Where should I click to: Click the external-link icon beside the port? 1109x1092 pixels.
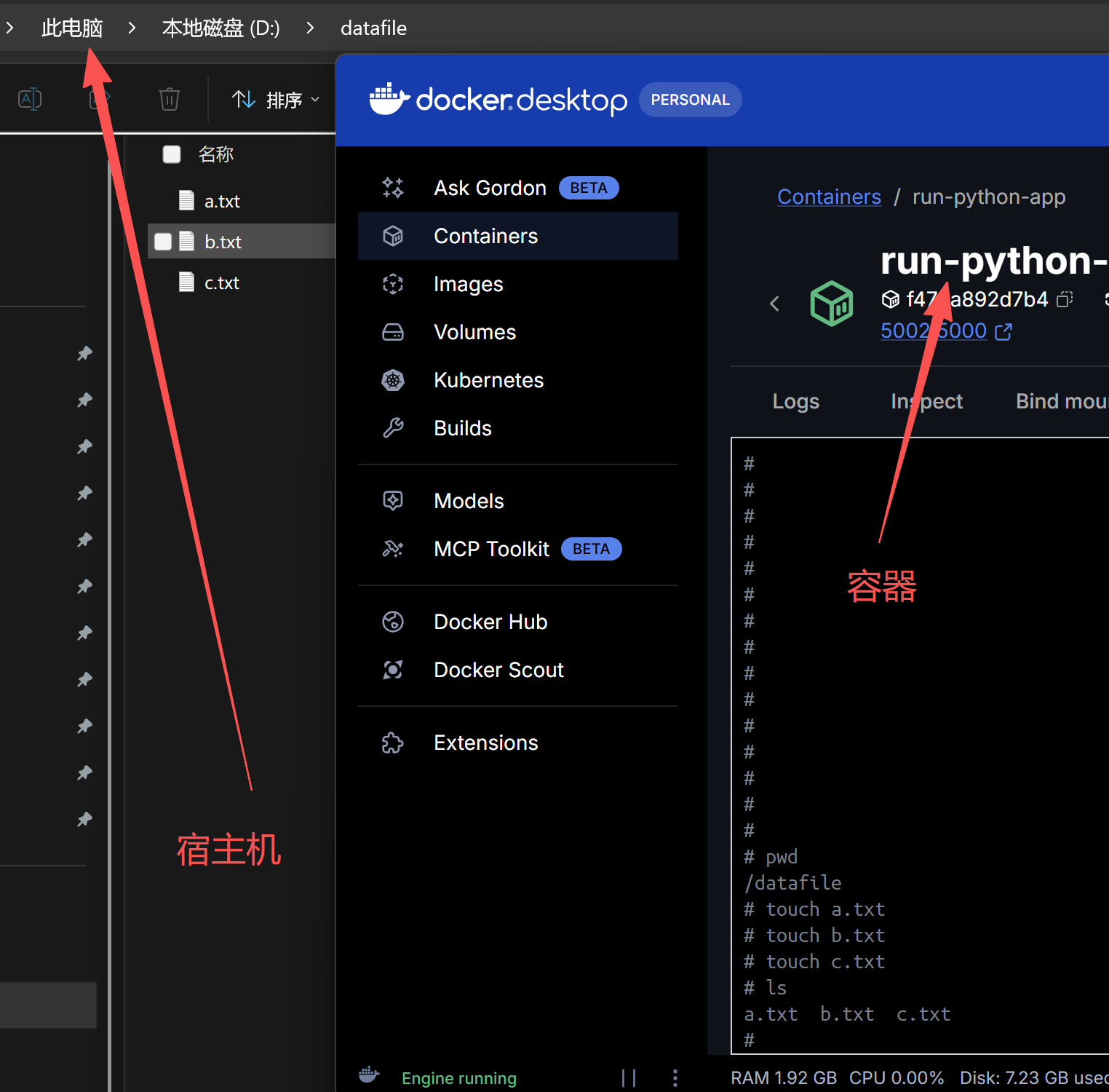1003,331
